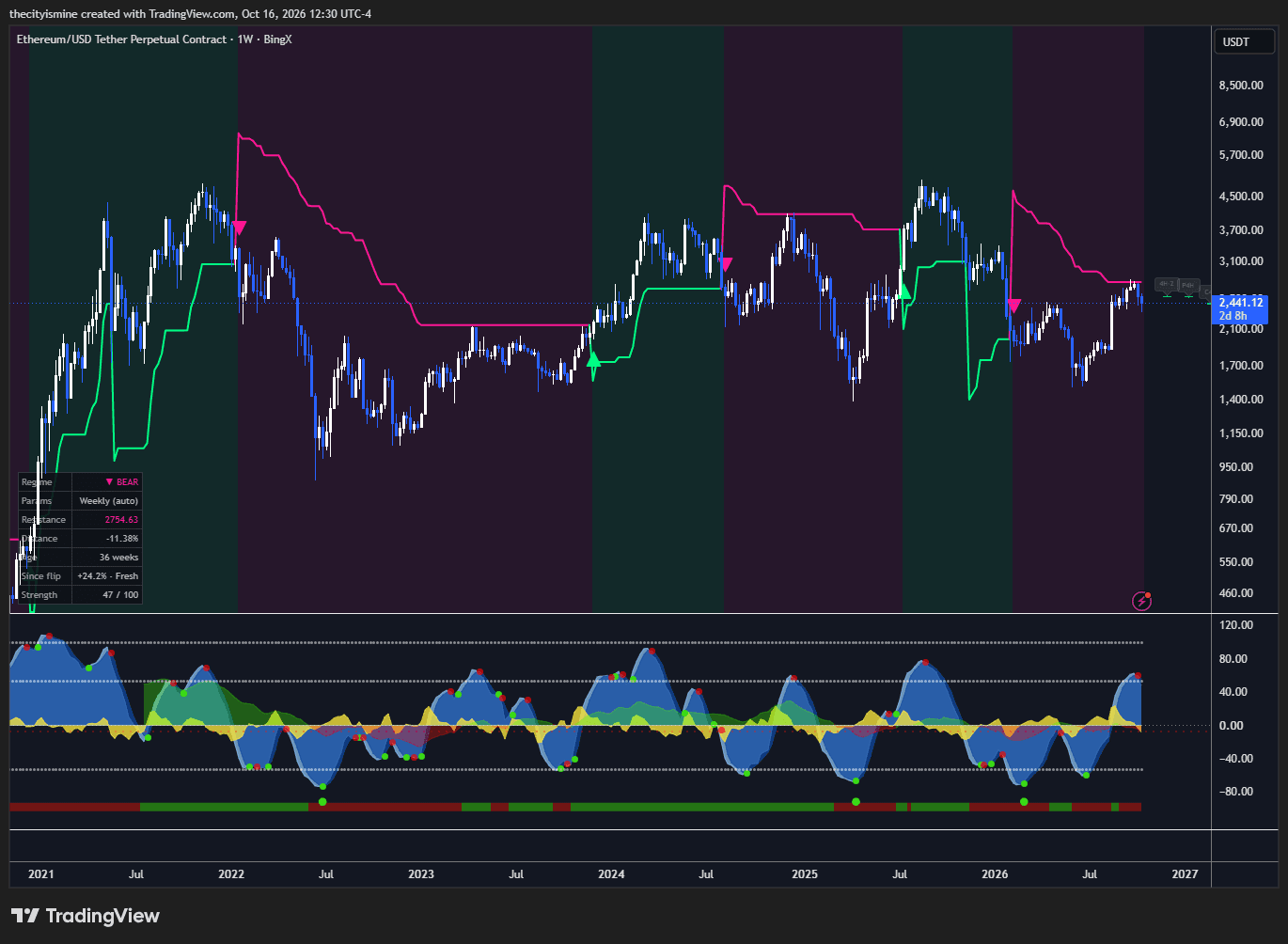Click the 8,500.00 price axis label
1288x944 pixels.
[x=1240, y=86]
